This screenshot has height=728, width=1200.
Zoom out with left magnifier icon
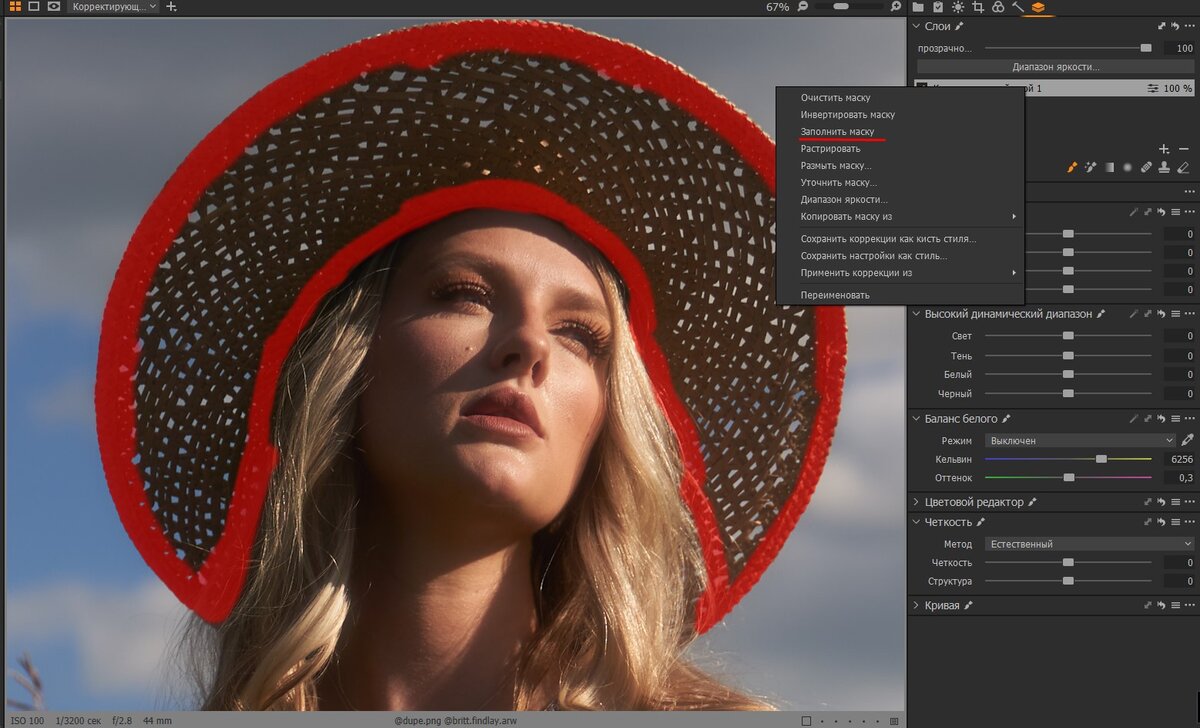tap(801, 7)
